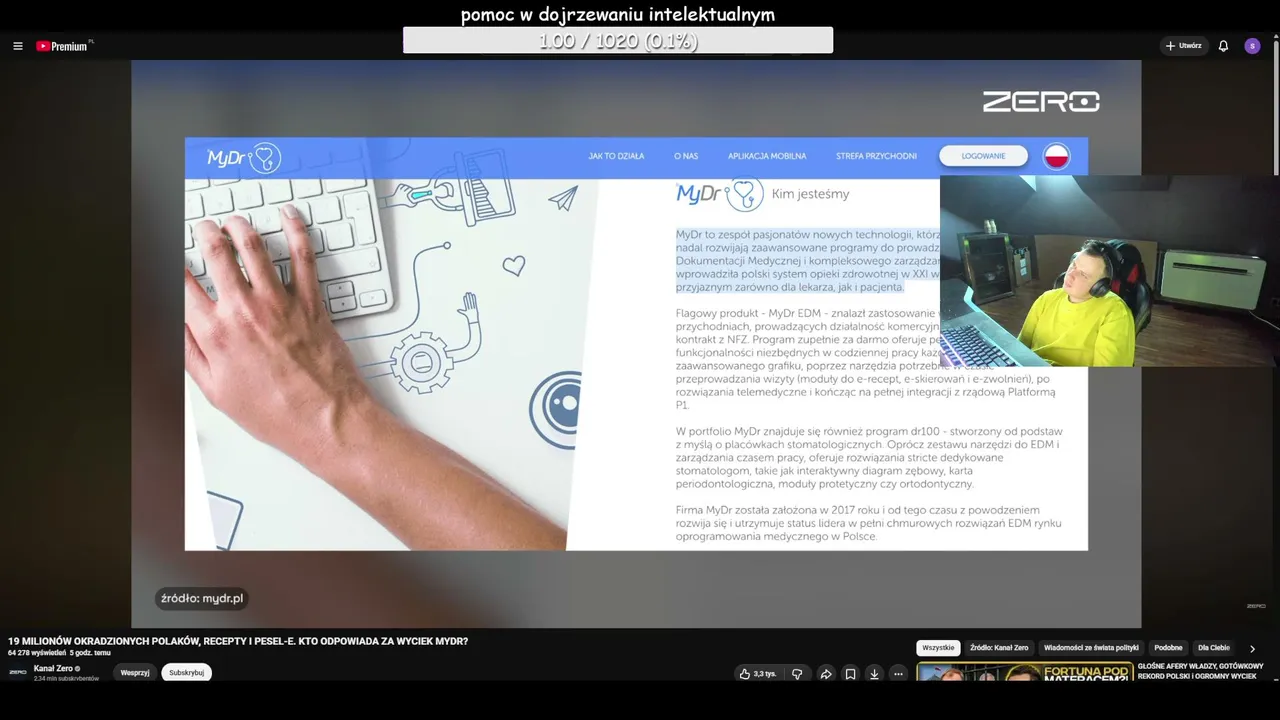Screen dimensions: 1280x720
Task: Share the video using arrow icon
Action: [x=826, y=674]
